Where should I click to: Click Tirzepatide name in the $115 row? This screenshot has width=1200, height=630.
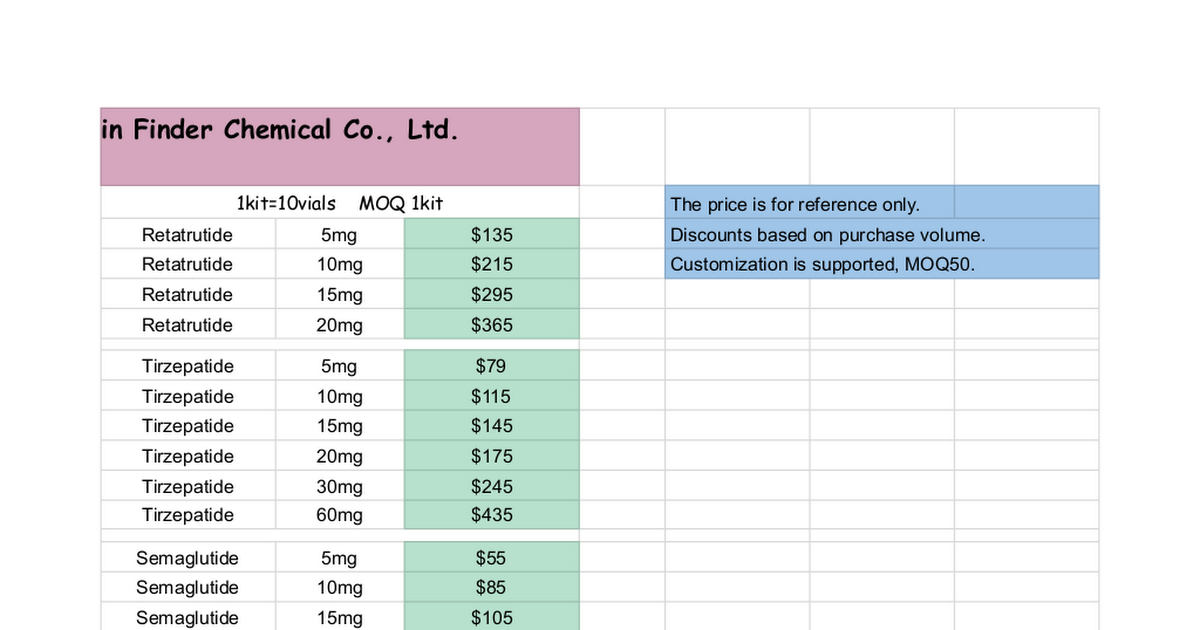coord(188,396)
